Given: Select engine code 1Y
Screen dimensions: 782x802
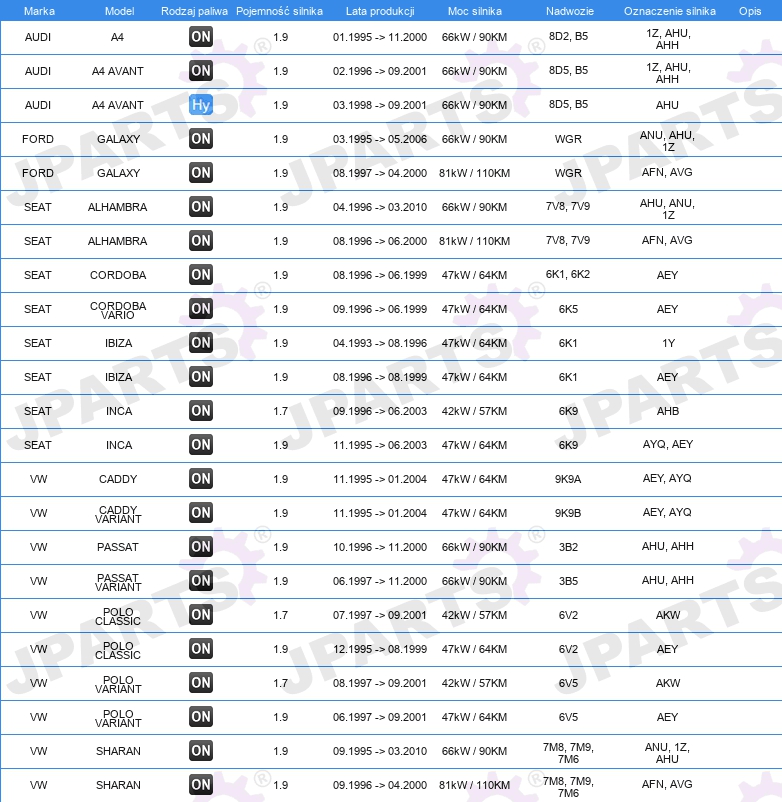Looking at the screenshot, I should 668,343.
